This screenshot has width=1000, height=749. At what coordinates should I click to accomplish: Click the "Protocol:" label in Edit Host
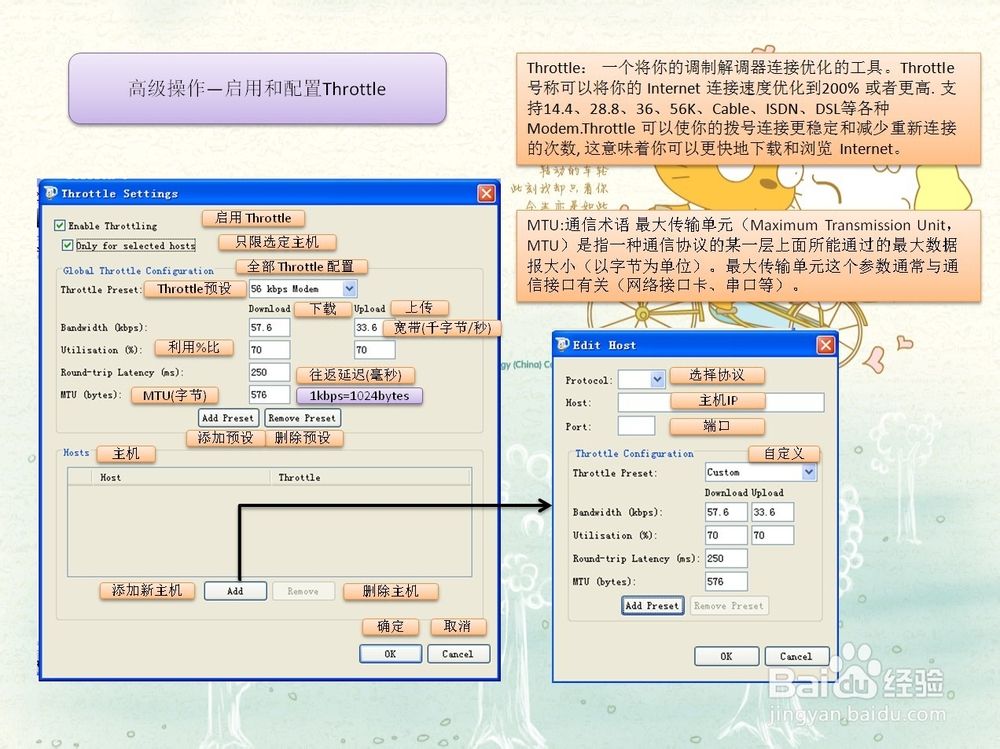(589, 380)
